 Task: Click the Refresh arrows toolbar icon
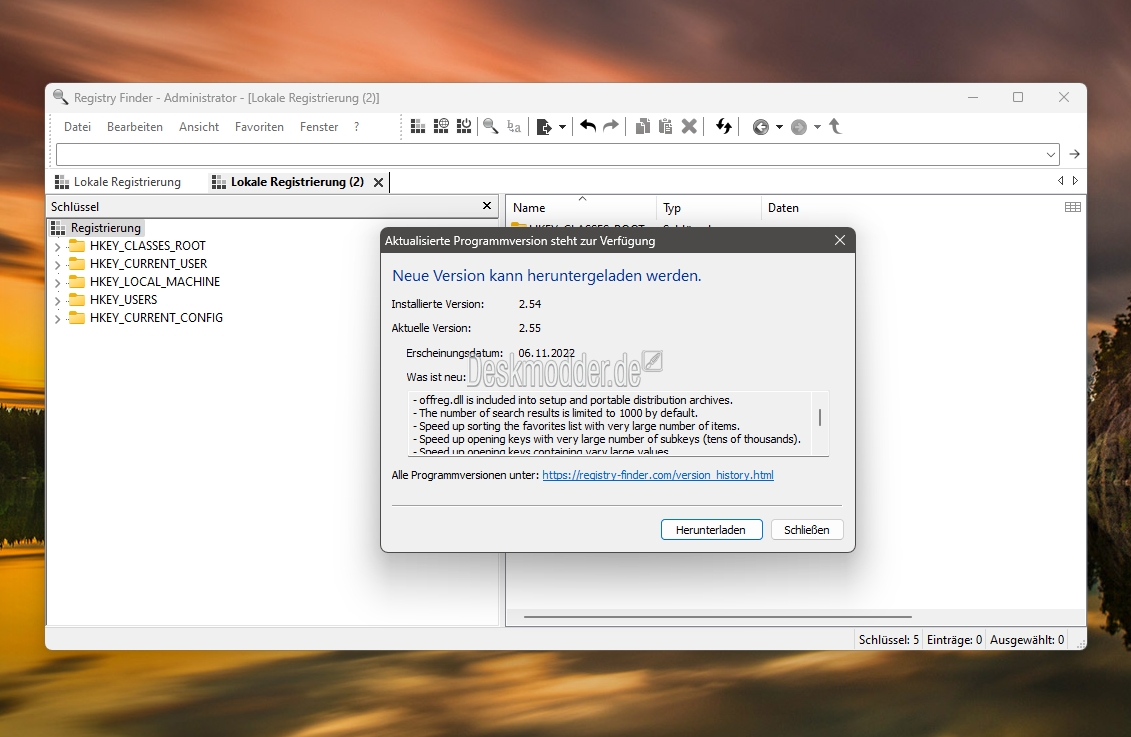pyautogui.click(x=723, y=127)
